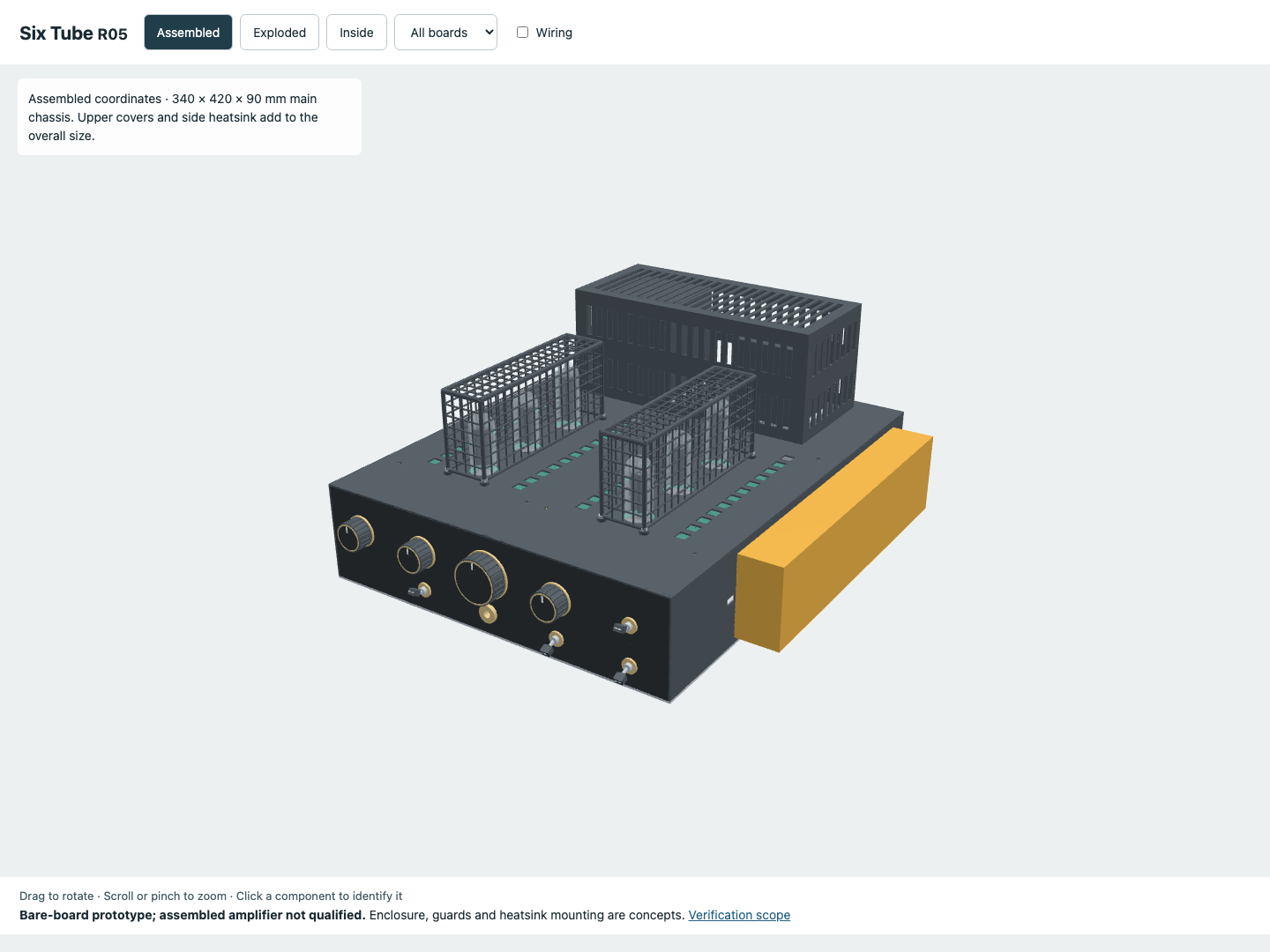Identify the orange side heatsink

point(834,539)
